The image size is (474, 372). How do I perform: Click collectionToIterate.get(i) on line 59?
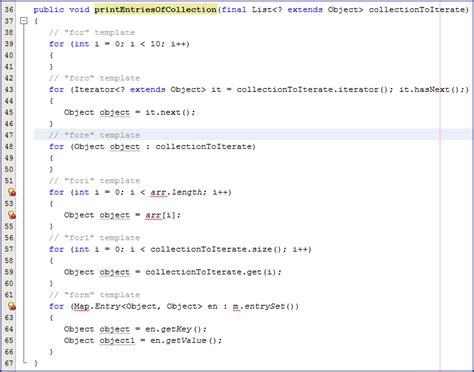coord(211,272)
